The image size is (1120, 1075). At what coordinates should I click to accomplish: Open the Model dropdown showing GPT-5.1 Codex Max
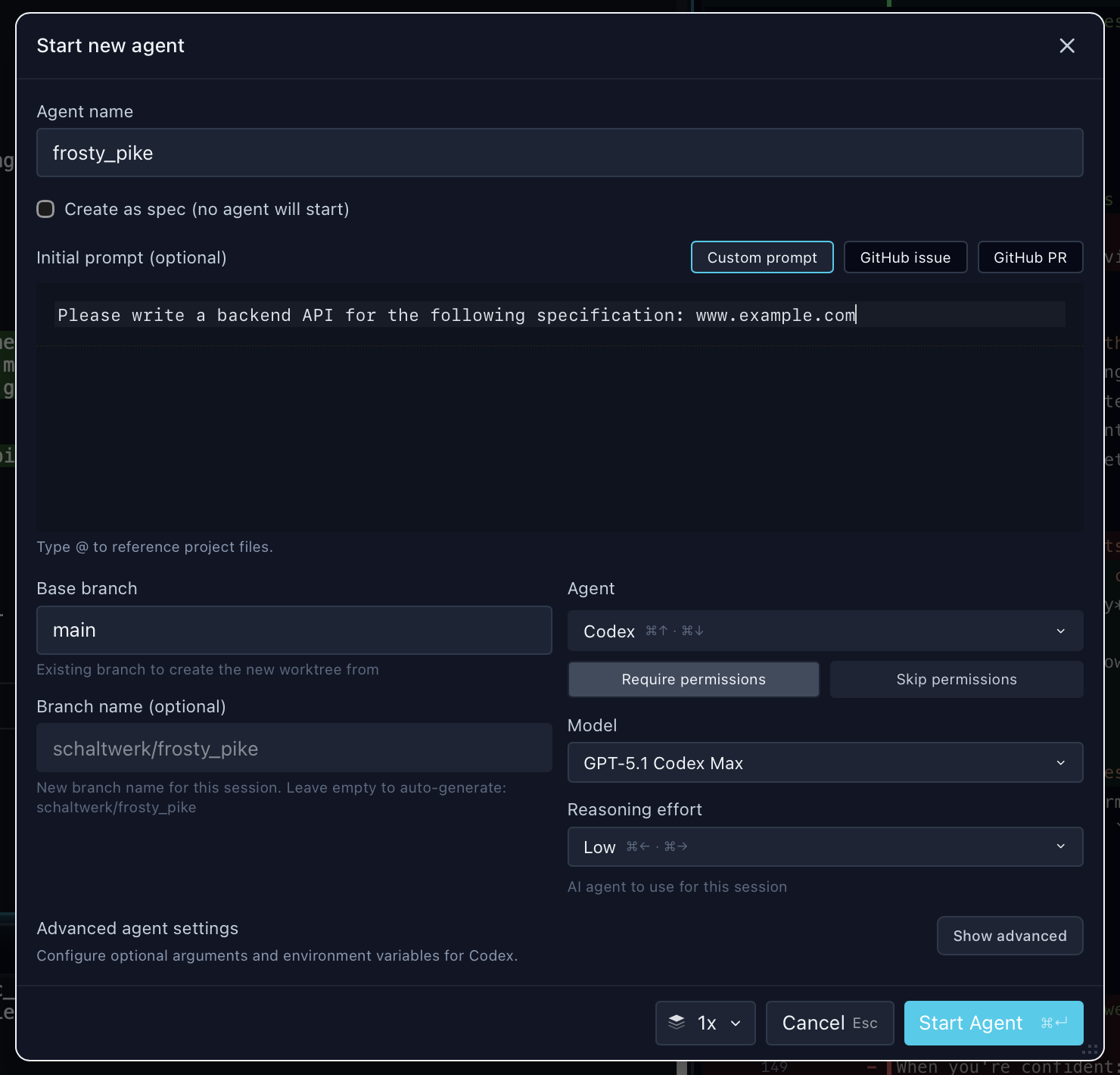825,763
